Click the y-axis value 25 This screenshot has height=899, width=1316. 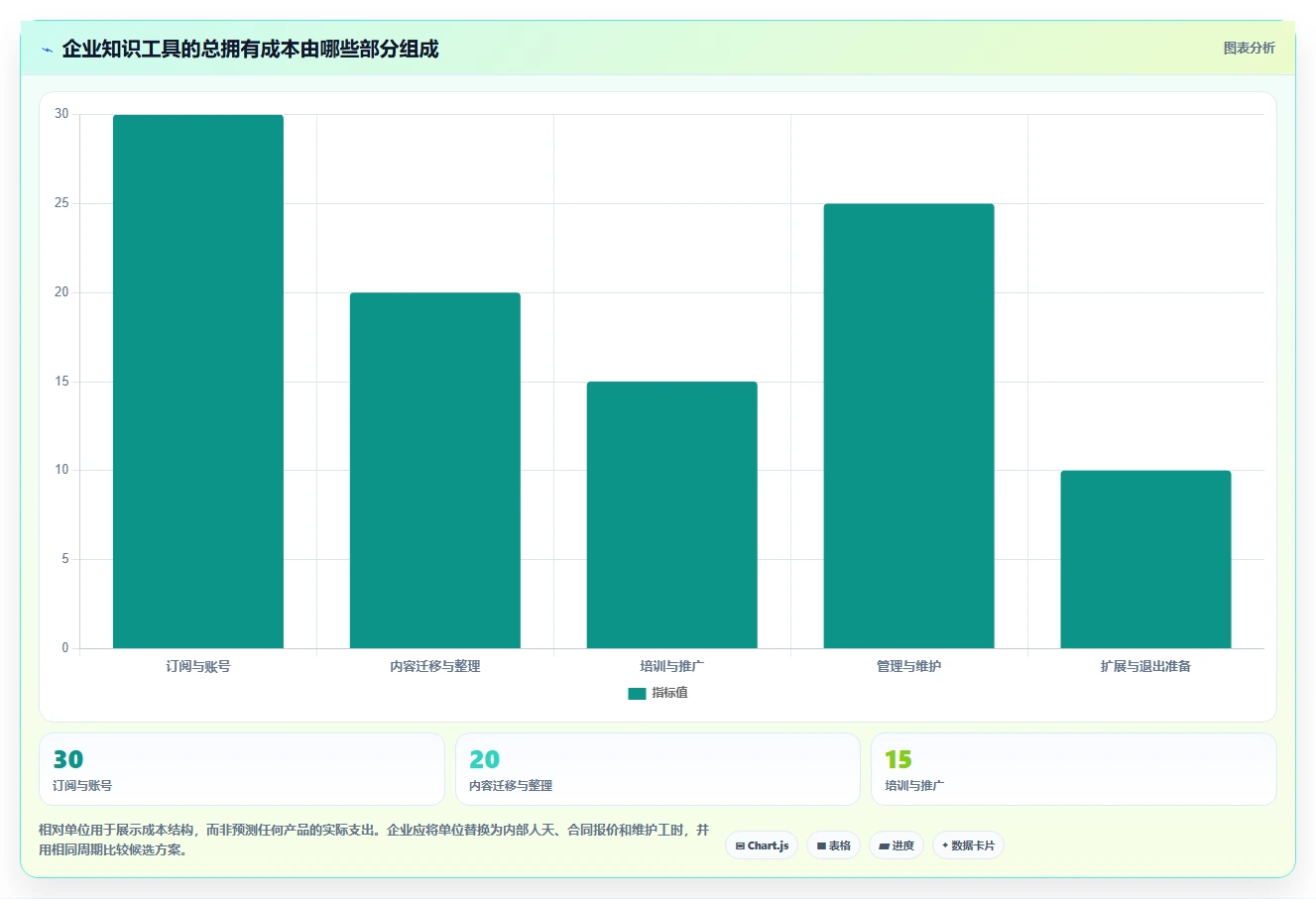tap(62, 203)
